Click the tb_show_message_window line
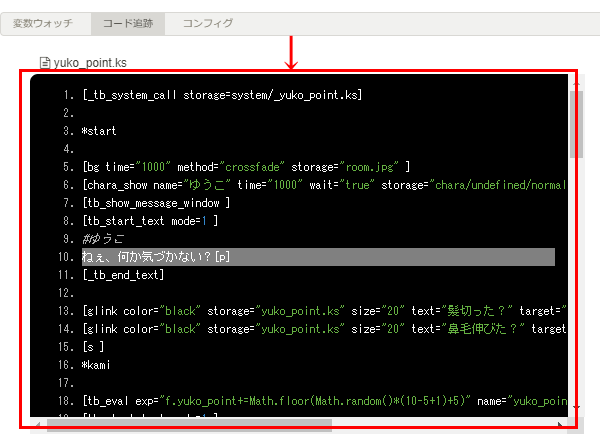This screenshot has width=600, height=439. 156,203
